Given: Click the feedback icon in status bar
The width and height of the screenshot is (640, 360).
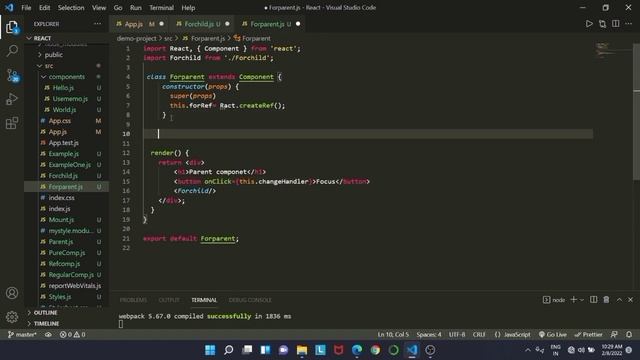Looking at the screenshot, I should (x=614, y=334).
